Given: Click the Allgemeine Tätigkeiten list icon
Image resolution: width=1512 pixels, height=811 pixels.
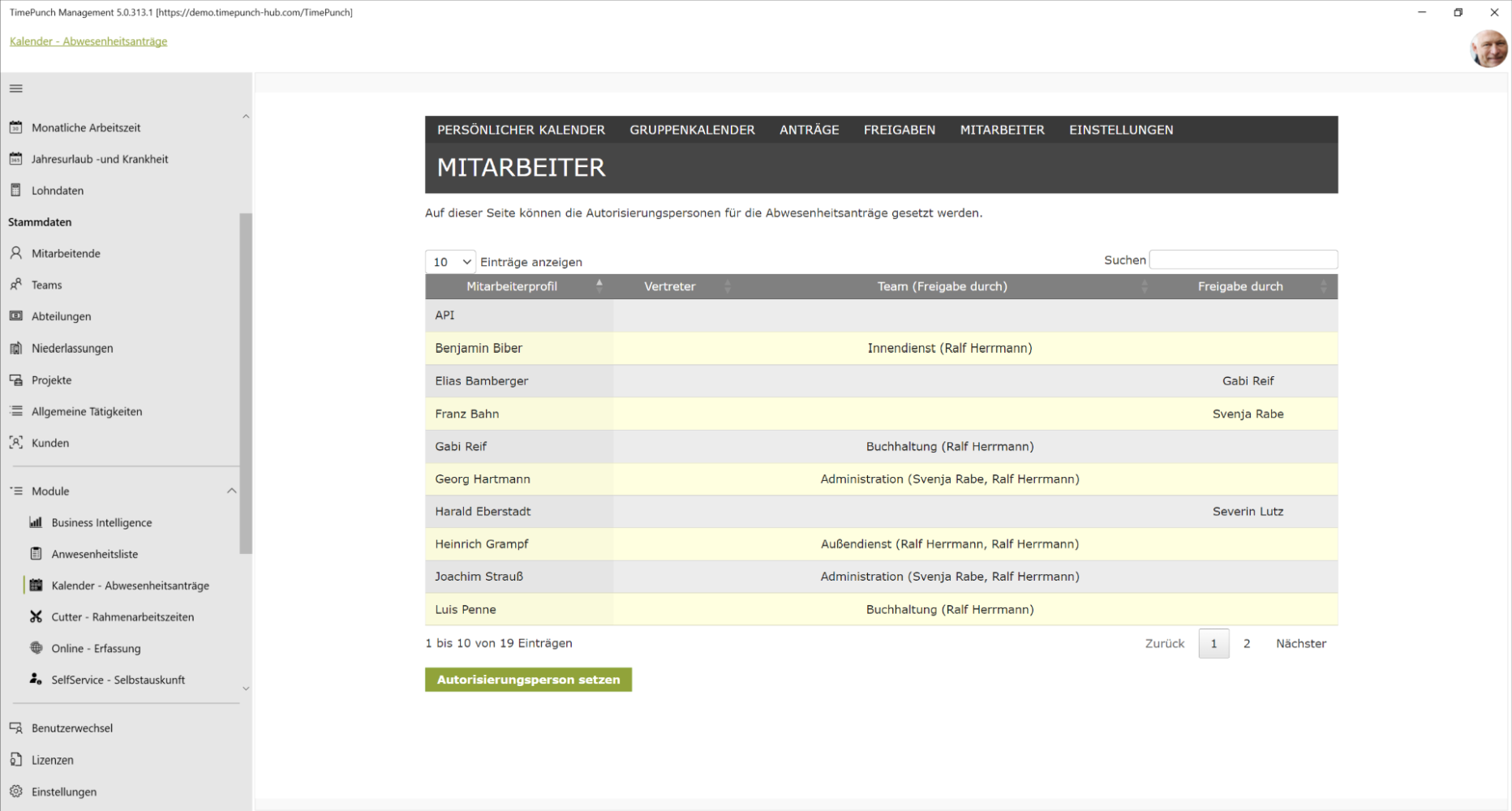Looking at the screenshot, I should click(15, 411).
